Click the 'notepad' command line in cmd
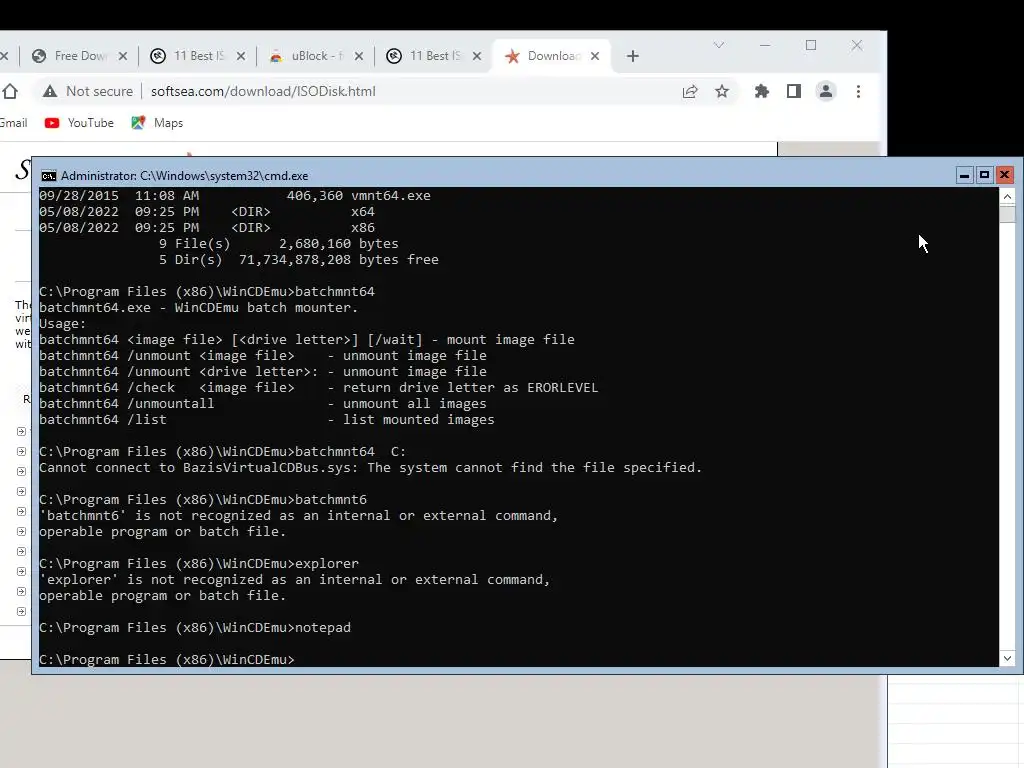This screenshot has height=768, width=1024. 195,628
